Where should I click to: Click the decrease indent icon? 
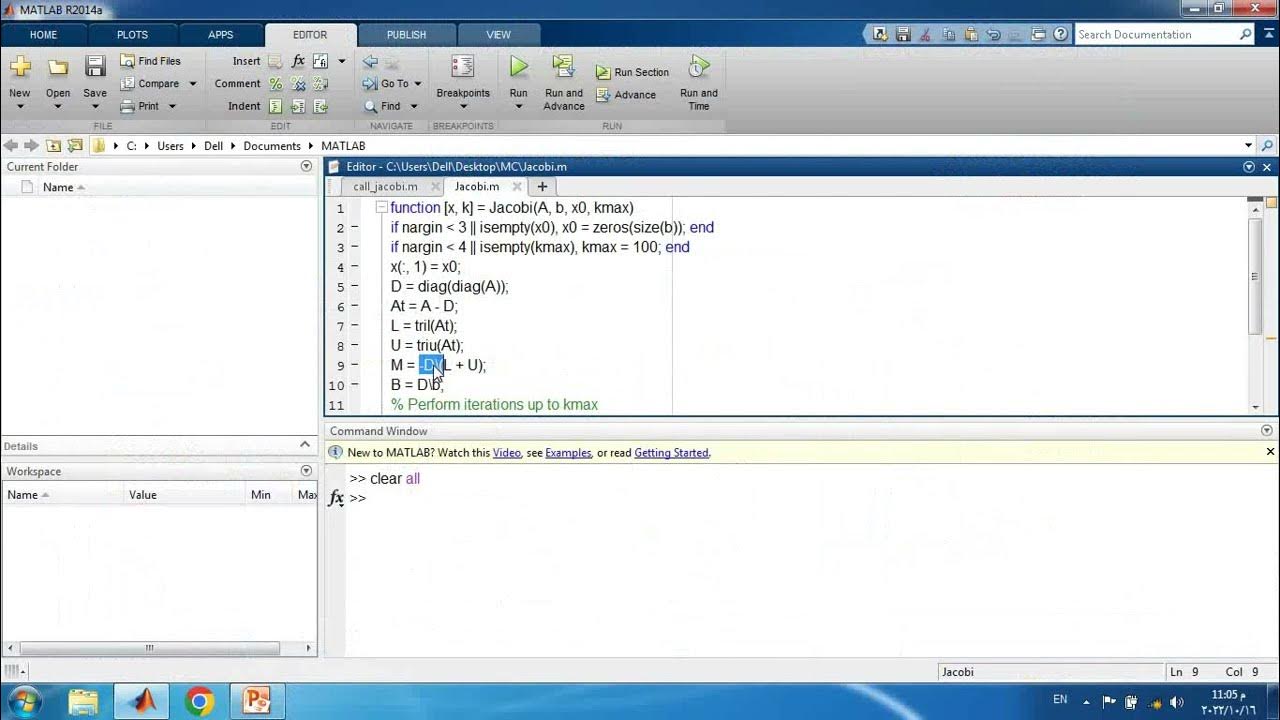point(320,106)
